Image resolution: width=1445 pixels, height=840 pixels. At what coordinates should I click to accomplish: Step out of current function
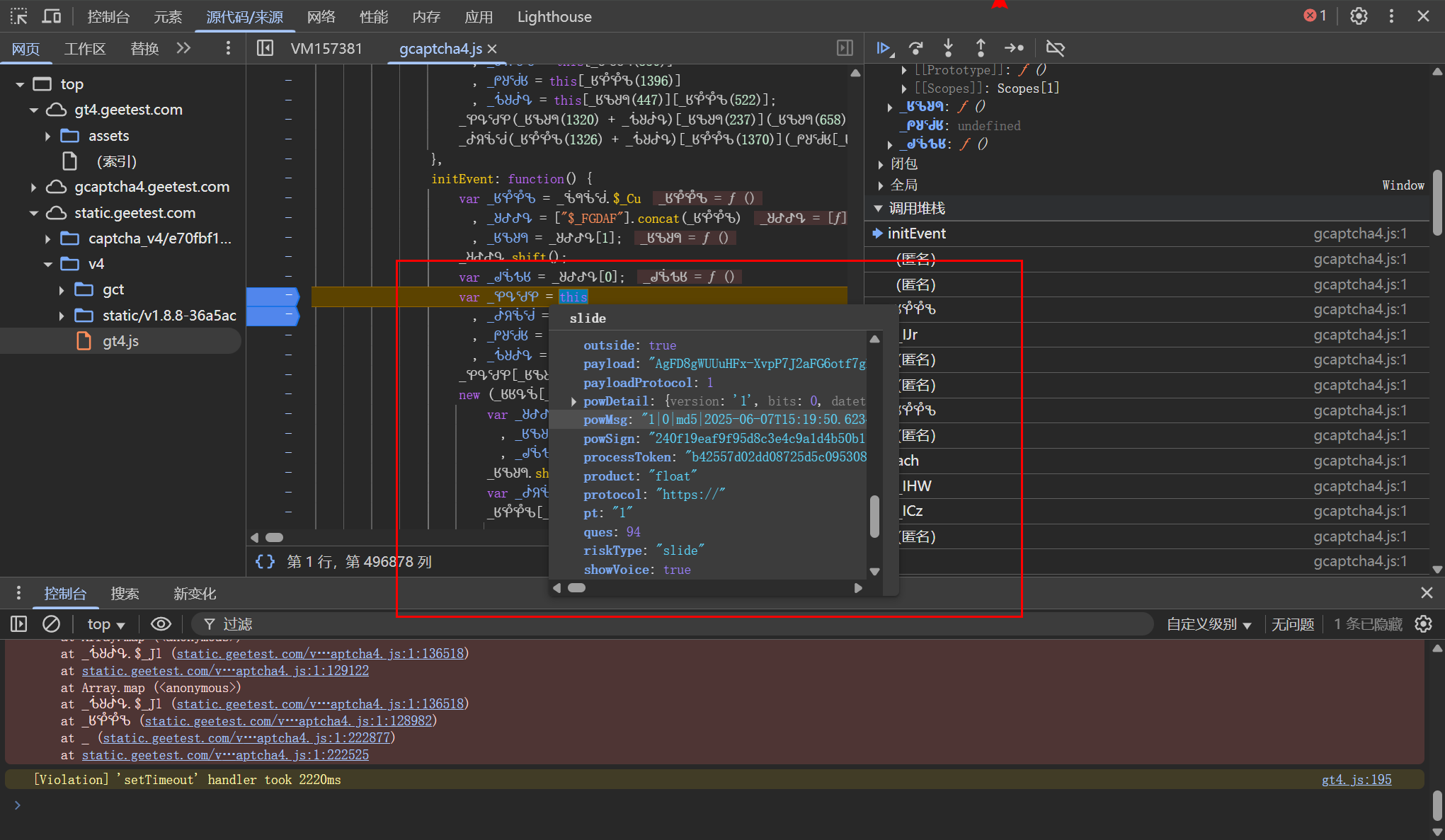pos(981,48)
